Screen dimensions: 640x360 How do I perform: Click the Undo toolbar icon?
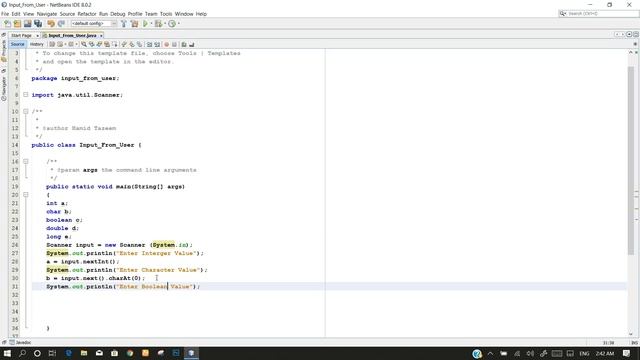click(51, 24)
